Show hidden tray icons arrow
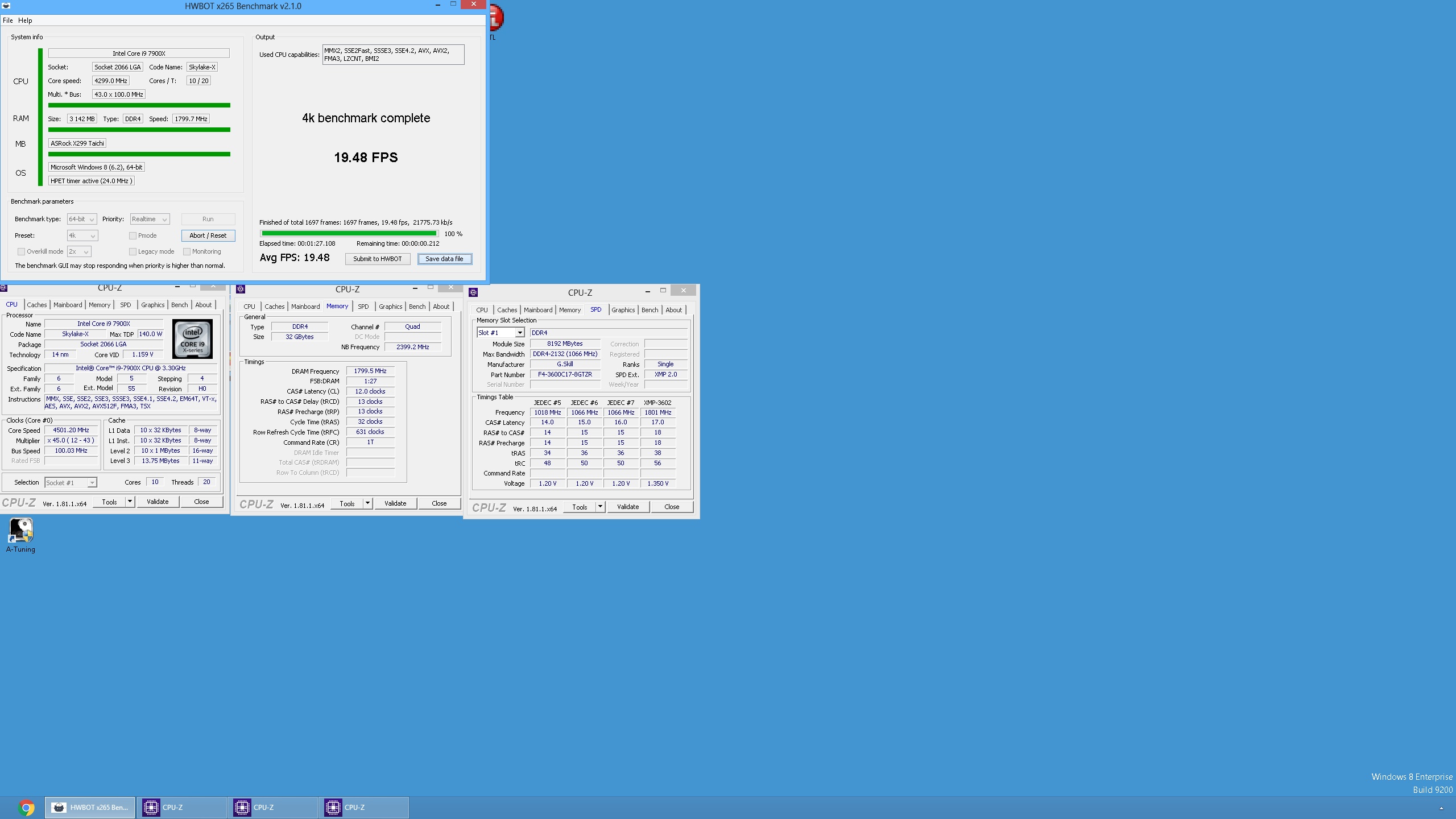The width and height of the screenshot is (1456, 819). click(x=1441, y=808)
